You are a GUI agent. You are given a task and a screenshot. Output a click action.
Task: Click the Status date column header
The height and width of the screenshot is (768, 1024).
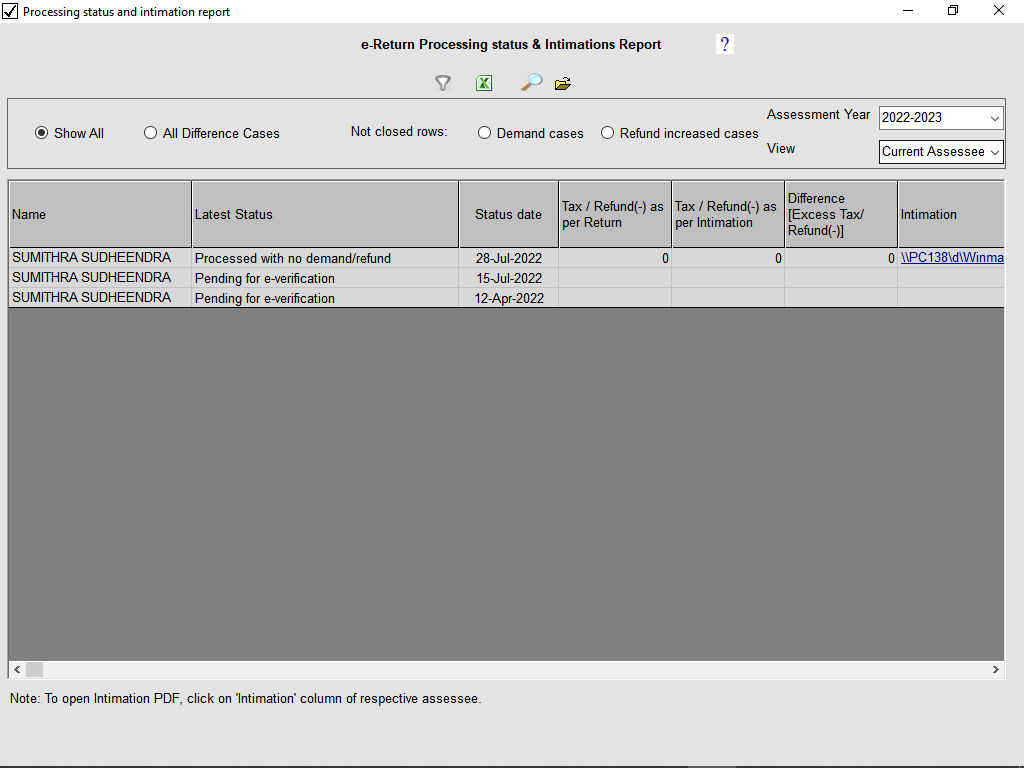pyautogui.click(x=508, y=214)
